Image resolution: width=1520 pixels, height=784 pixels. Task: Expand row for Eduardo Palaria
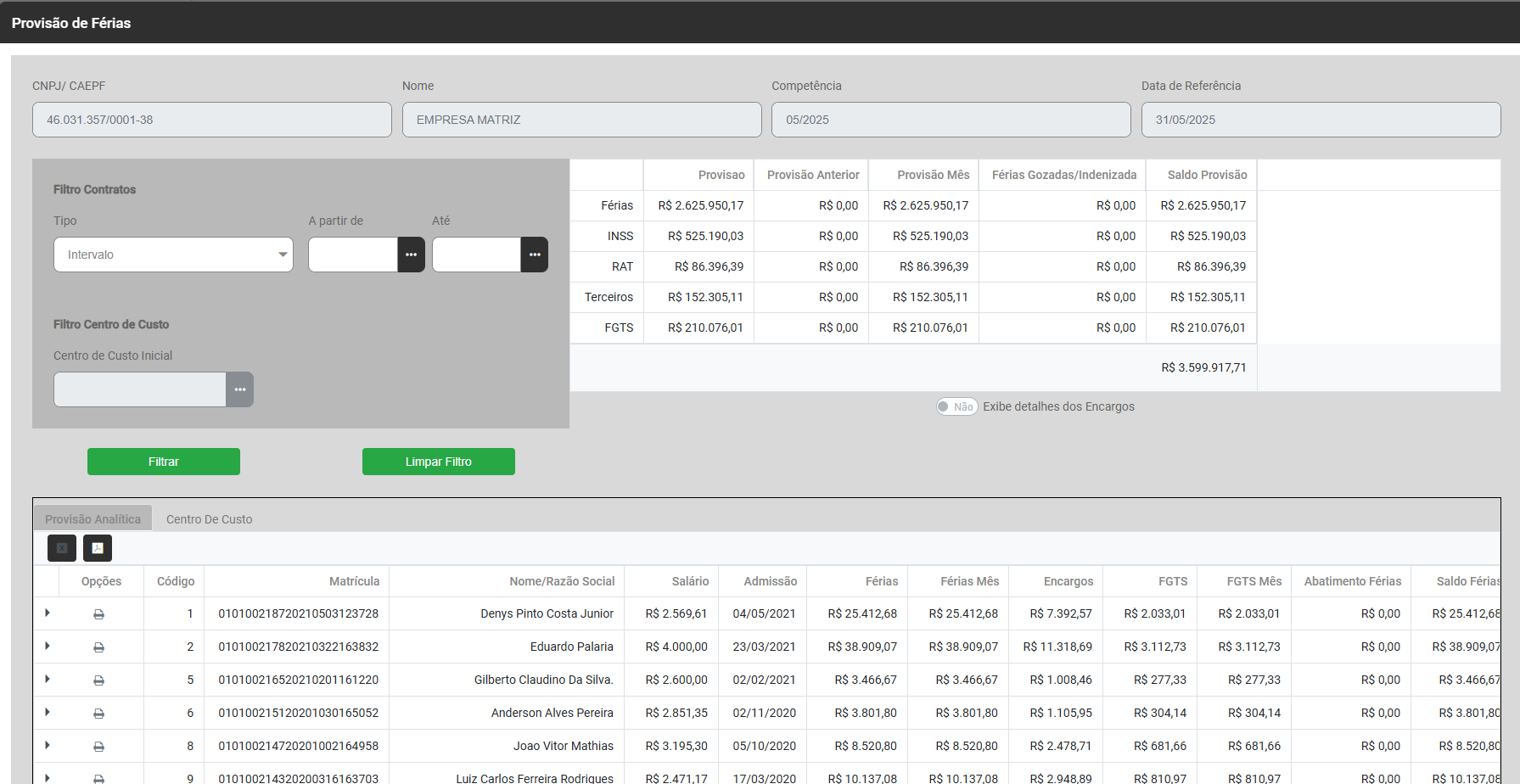tap(48, 646)
